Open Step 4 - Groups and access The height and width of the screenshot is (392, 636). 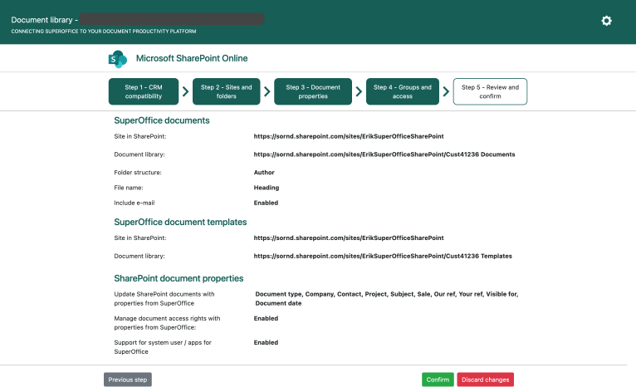tap(402, 92)
